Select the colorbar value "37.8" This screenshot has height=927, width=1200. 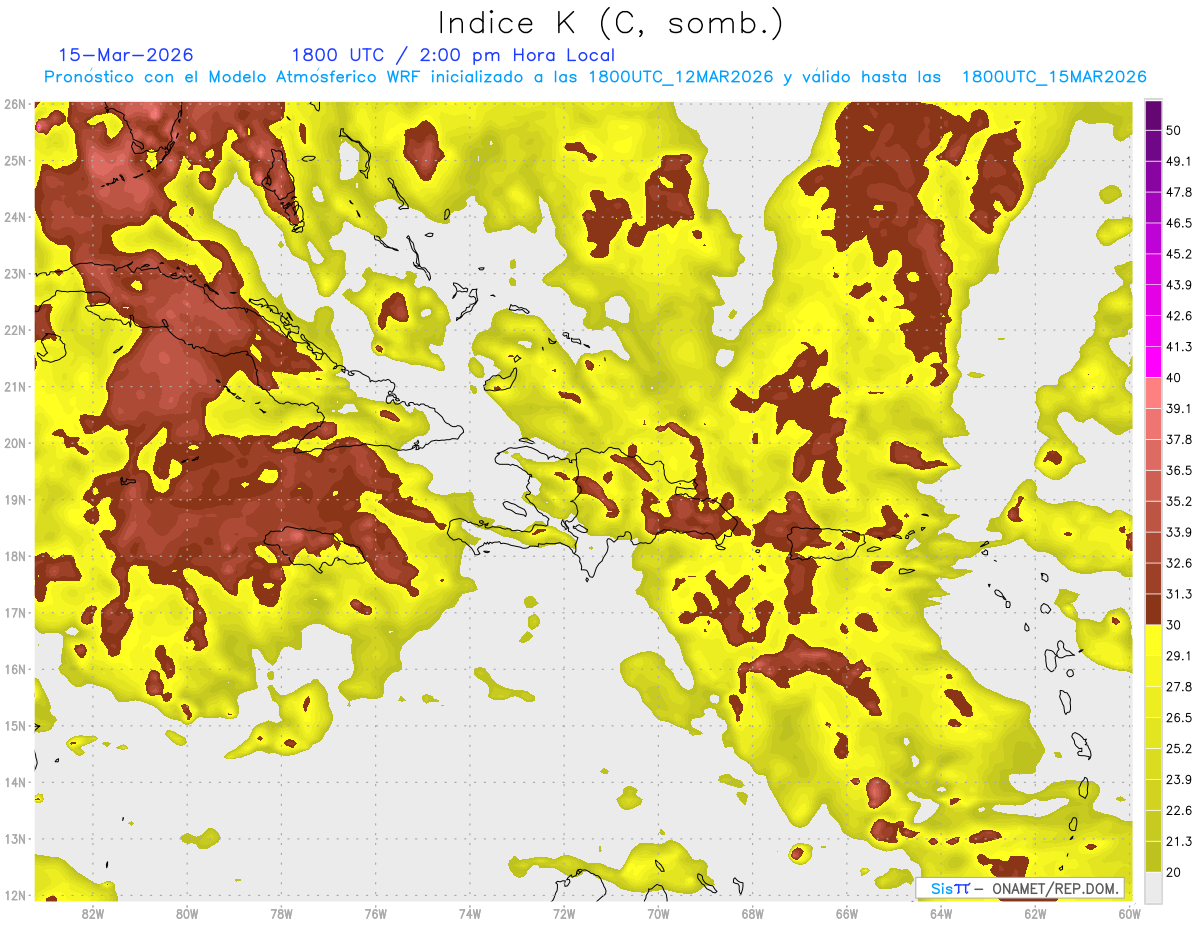click(x=1178, y=440)
